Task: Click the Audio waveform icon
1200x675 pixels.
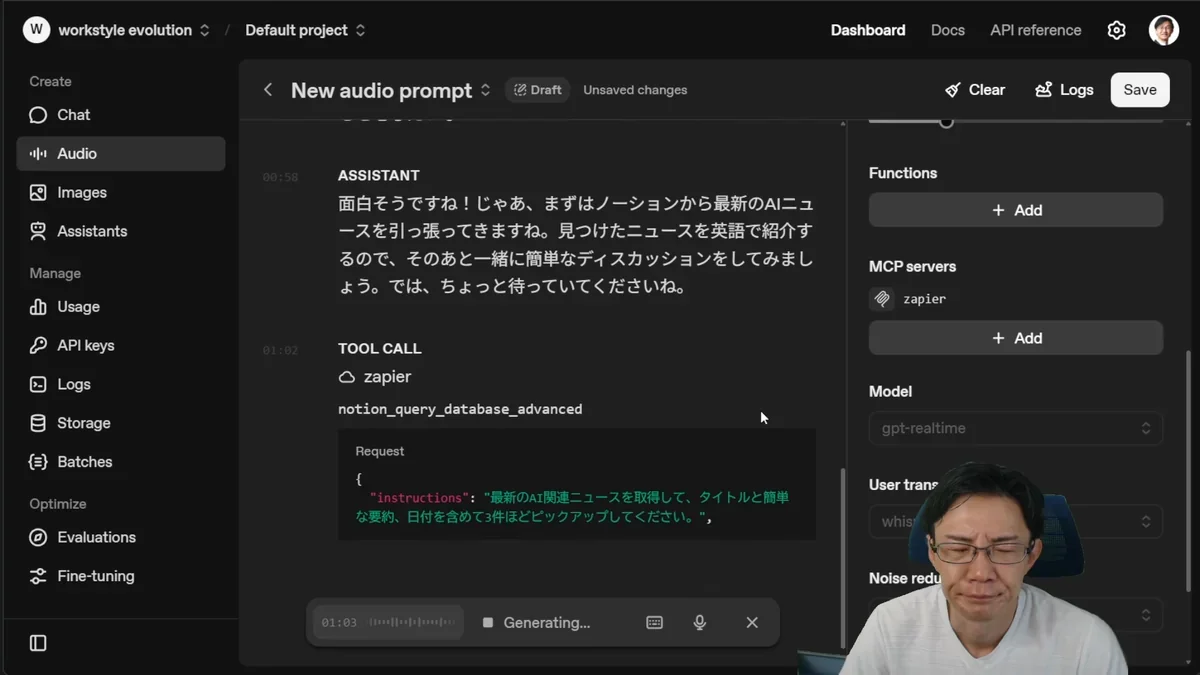Action: coord(38,154)
